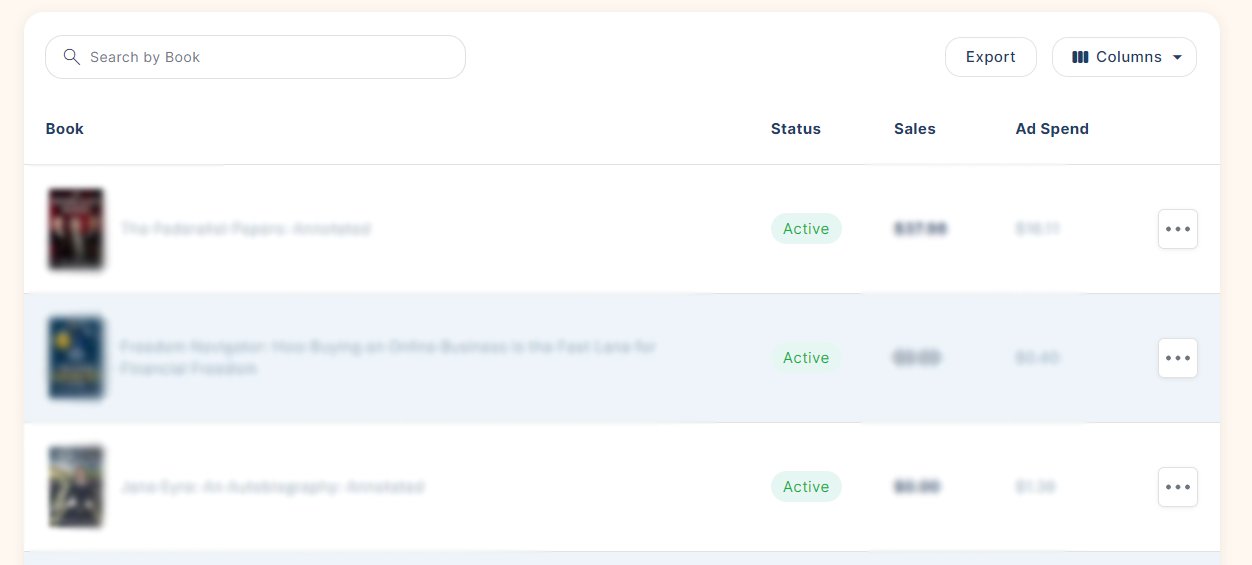The image size is (1252, 565).
Task: Open the Jane Eyre book title link
Action: 272,487
